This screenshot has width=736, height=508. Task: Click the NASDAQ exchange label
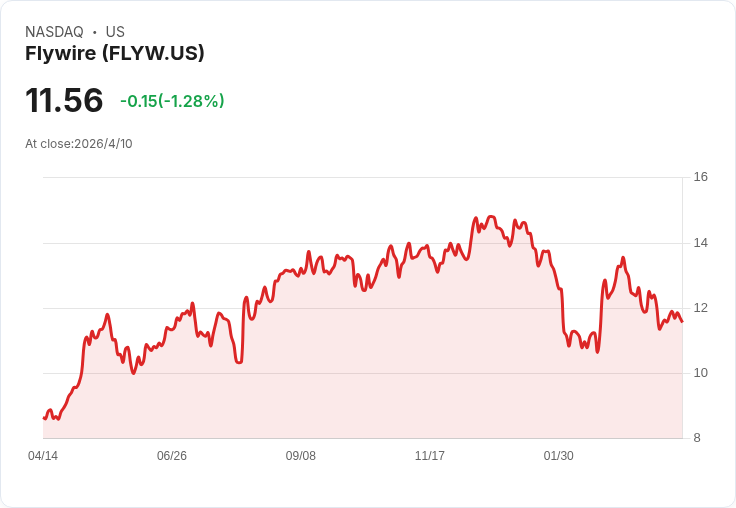click(54, 32)
